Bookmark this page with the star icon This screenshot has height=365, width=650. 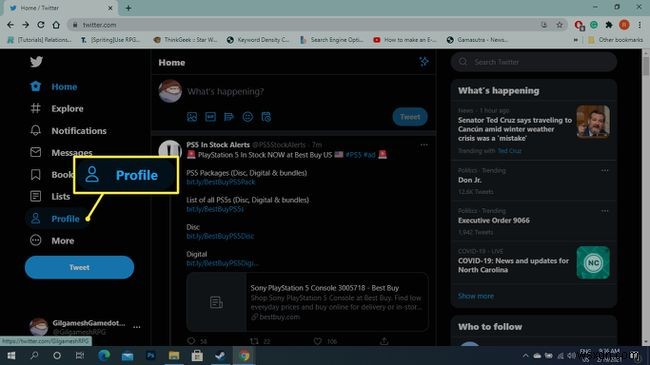tap(559, 25)
